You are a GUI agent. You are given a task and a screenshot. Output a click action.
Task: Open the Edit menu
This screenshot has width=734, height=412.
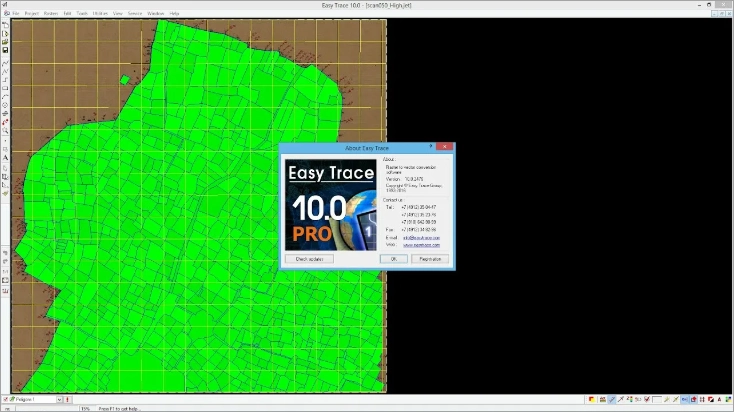(67, 14)
